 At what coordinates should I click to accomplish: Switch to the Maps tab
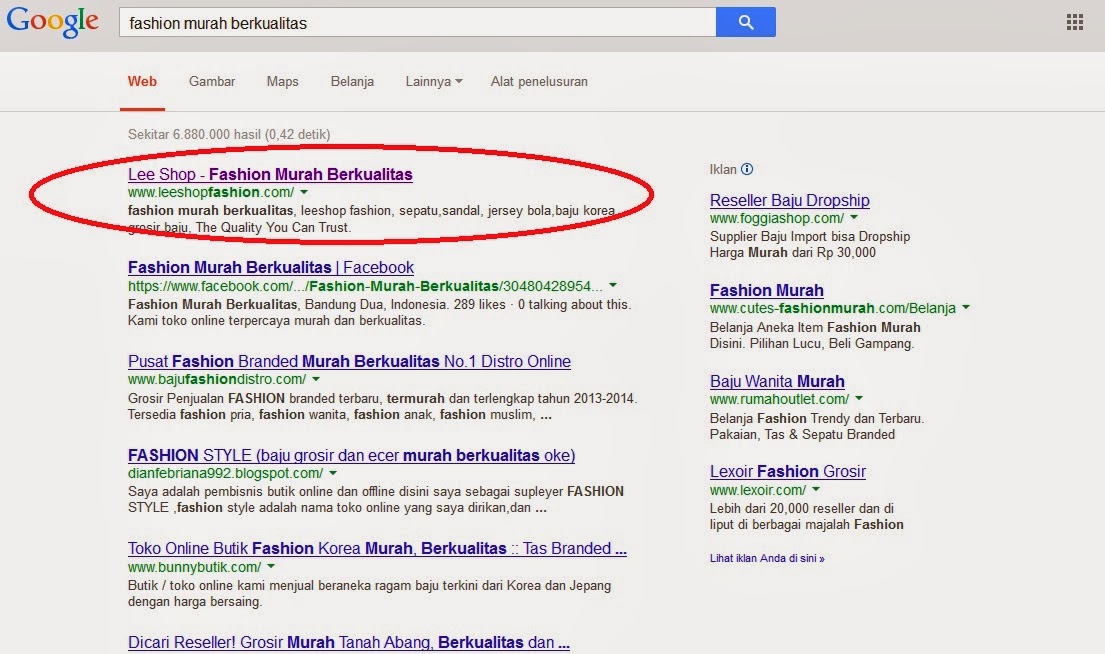283,82
